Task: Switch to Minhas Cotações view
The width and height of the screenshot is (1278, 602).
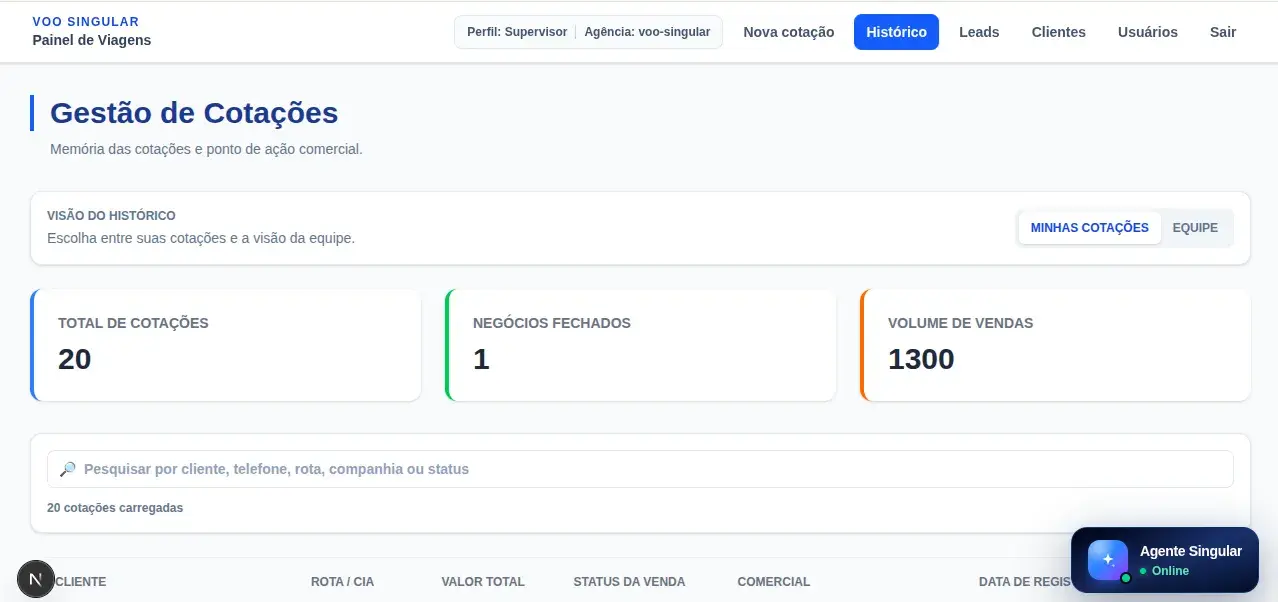Action: [1089, 228]
